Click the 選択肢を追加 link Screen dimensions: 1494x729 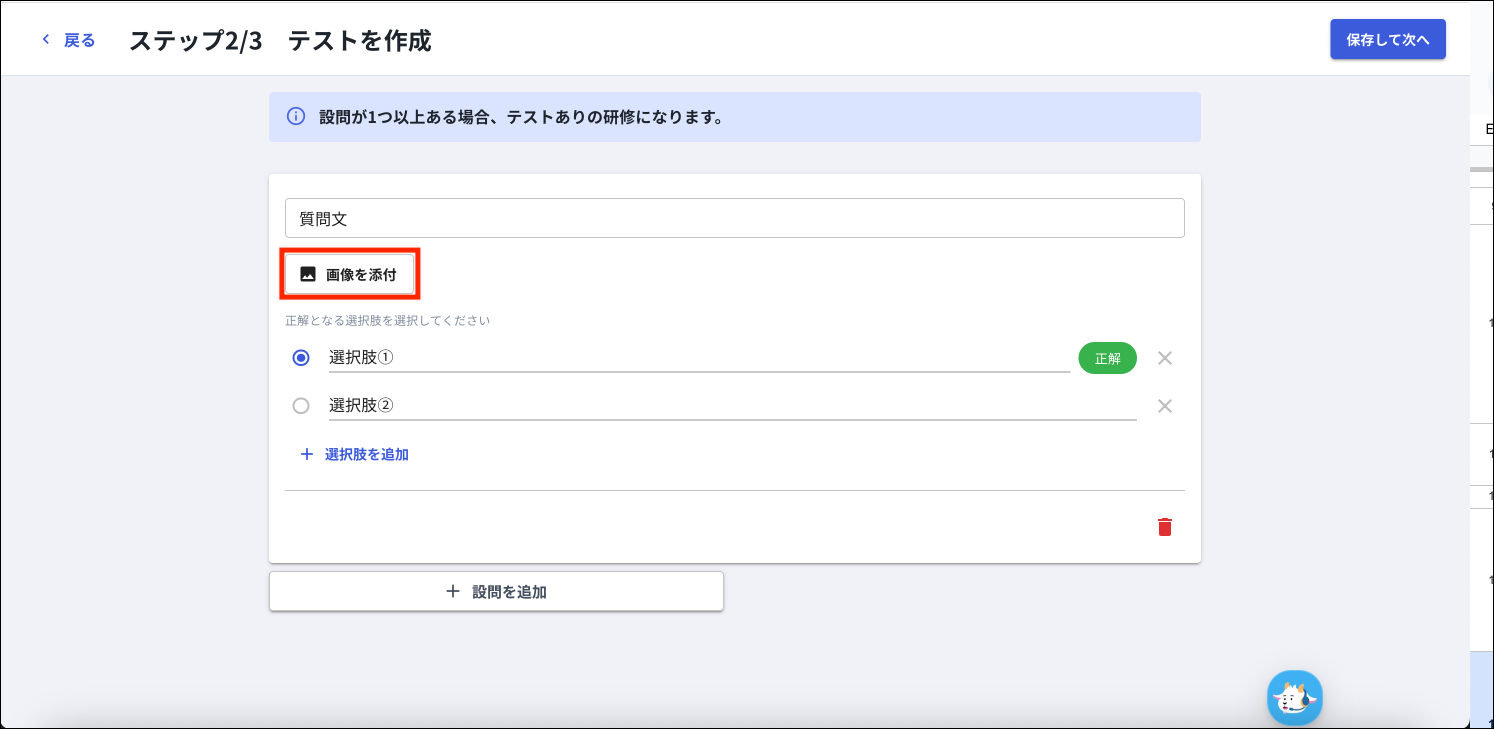pos(366,454)
